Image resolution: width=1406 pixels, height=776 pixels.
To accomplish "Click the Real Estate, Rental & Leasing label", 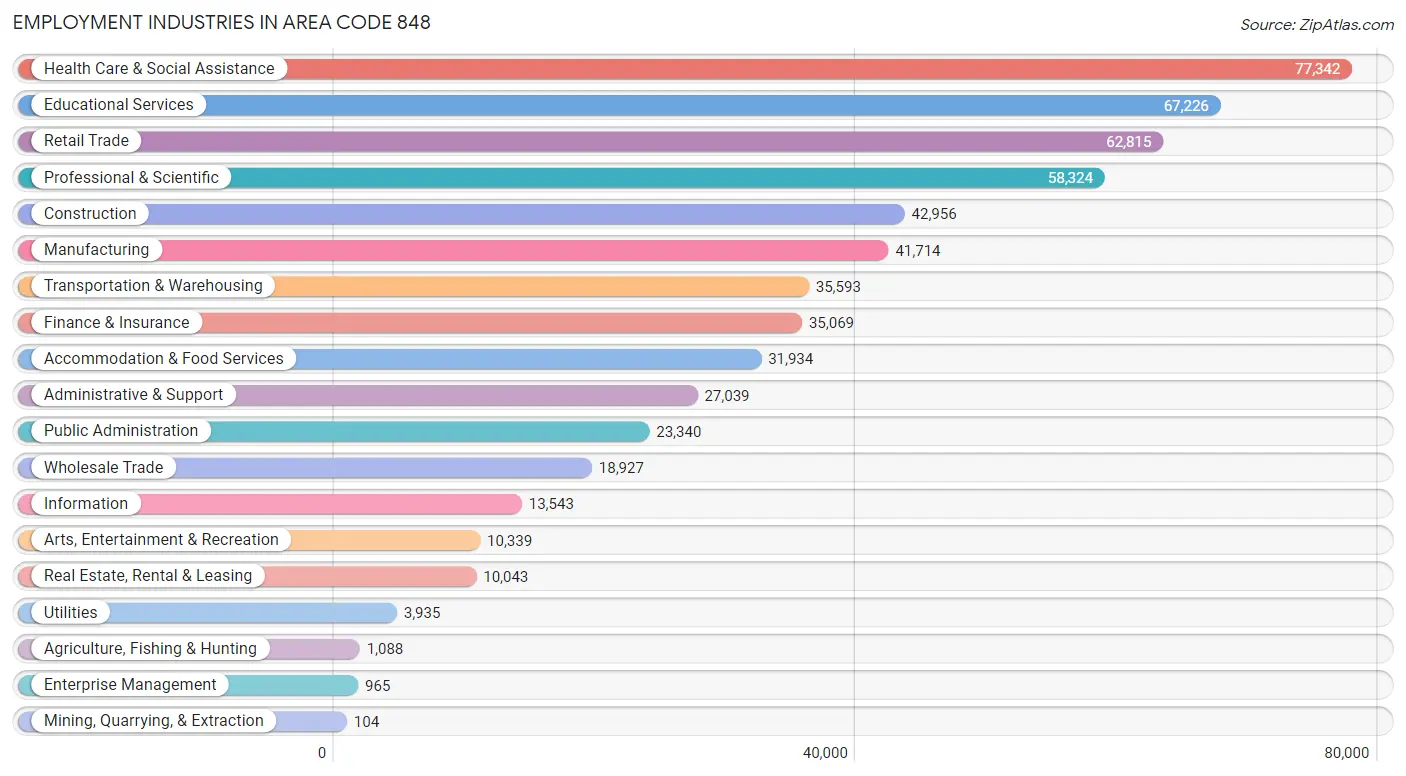I will [x=148, y=575].
